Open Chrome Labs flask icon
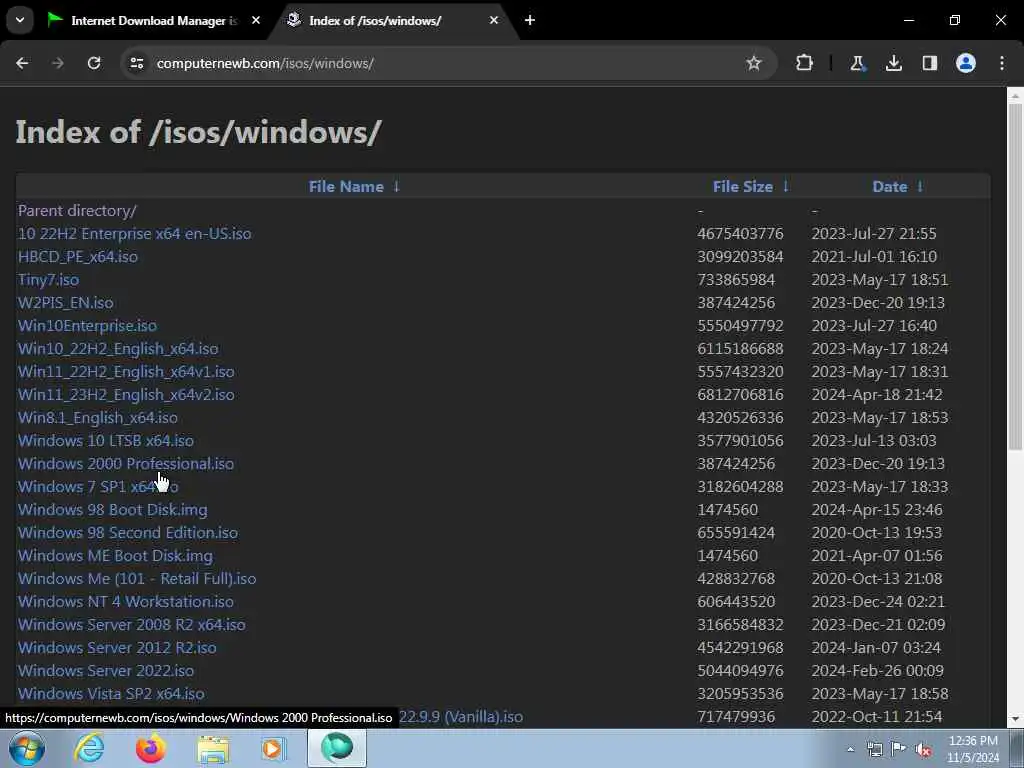 click(x=857, y=63)
